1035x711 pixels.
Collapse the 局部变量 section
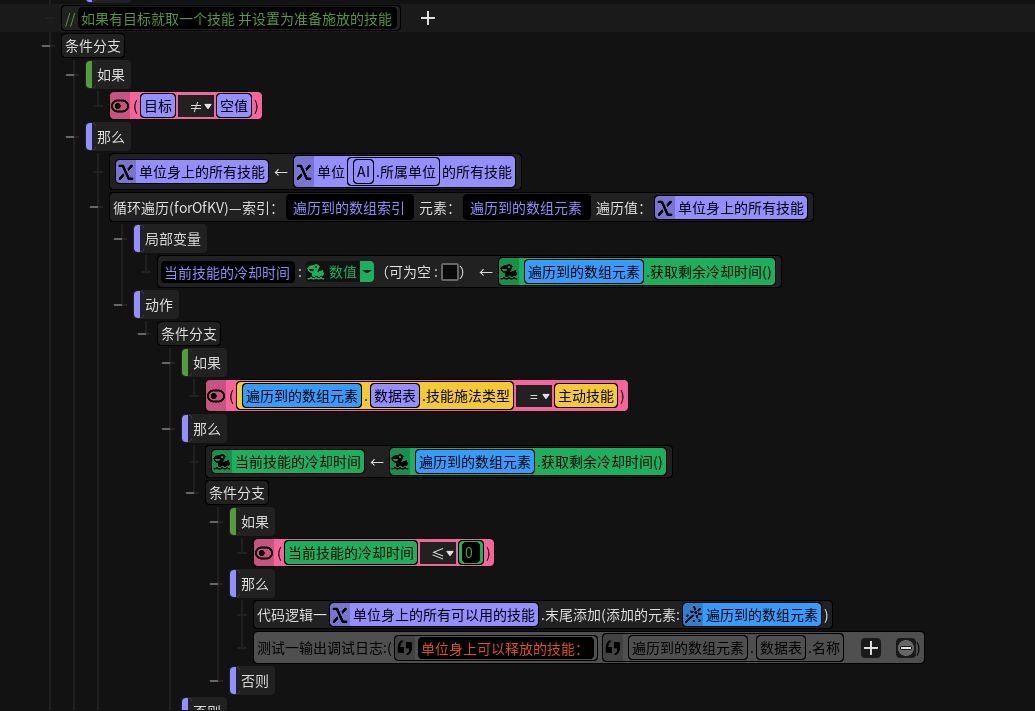click(118, 239)
